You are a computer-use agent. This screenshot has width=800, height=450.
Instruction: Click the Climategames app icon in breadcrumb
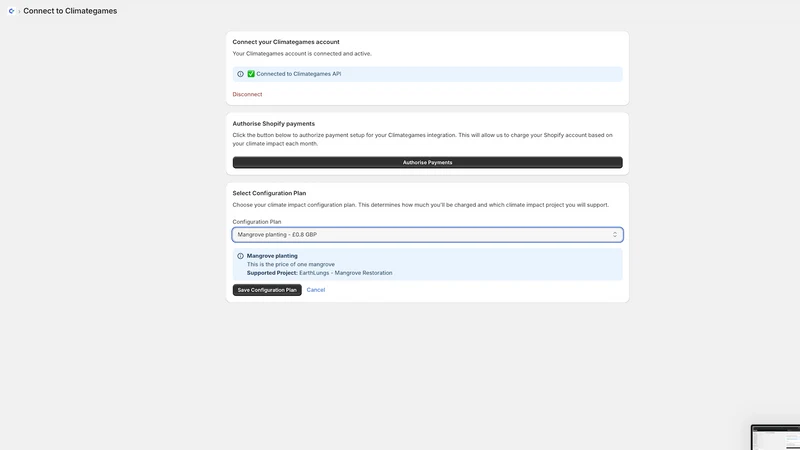point(11,11)
